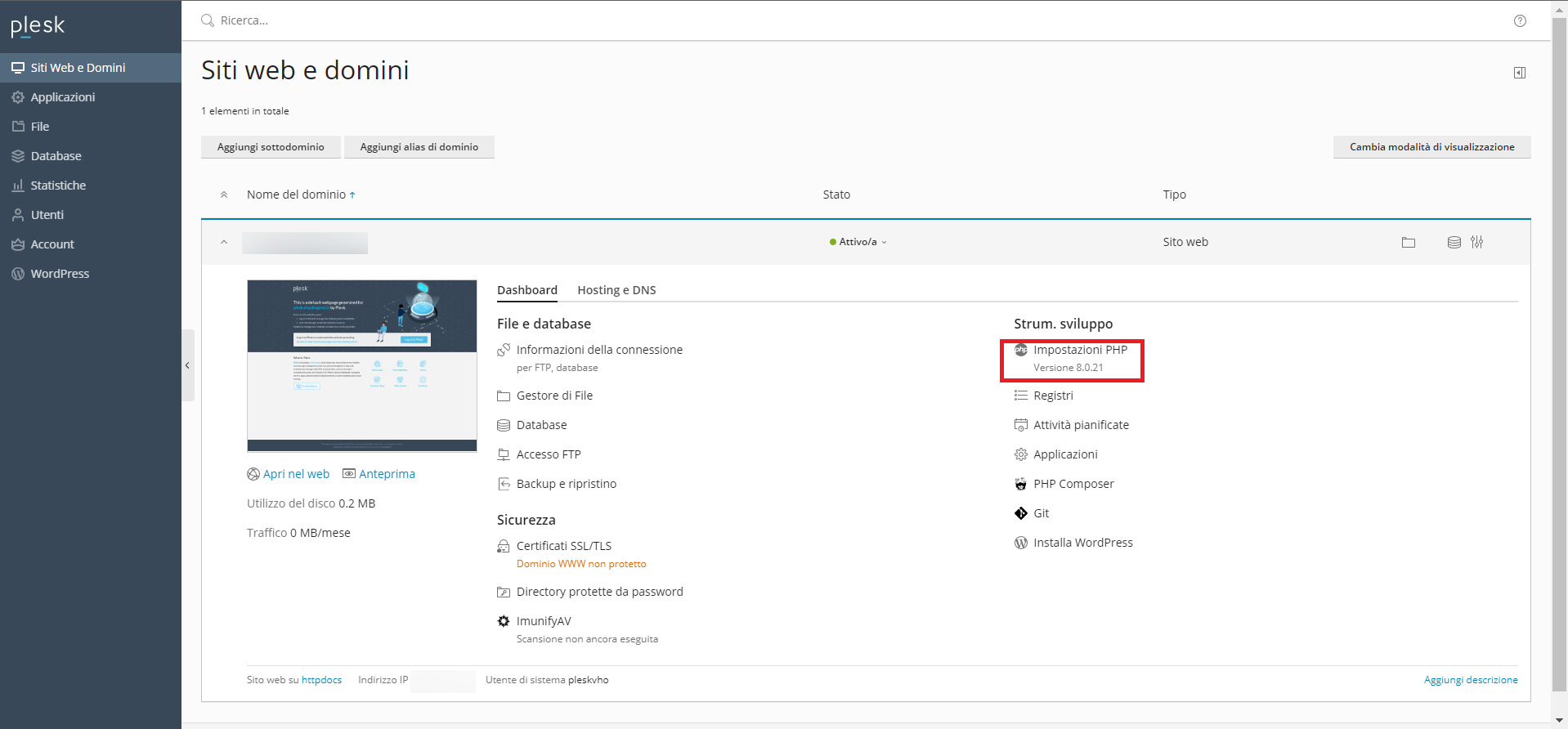
Task: Click Aggiungi descrizione link
Action: coord(1471,680)
